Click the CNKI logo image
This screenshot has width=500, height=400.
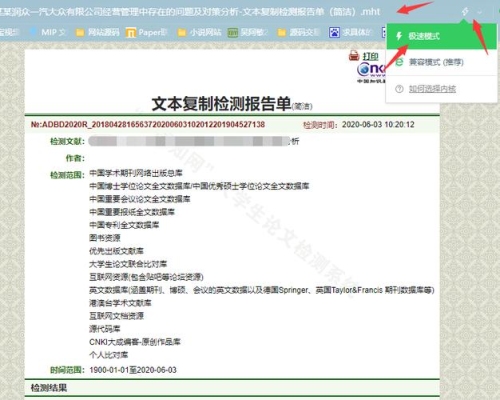click(371, 72)
